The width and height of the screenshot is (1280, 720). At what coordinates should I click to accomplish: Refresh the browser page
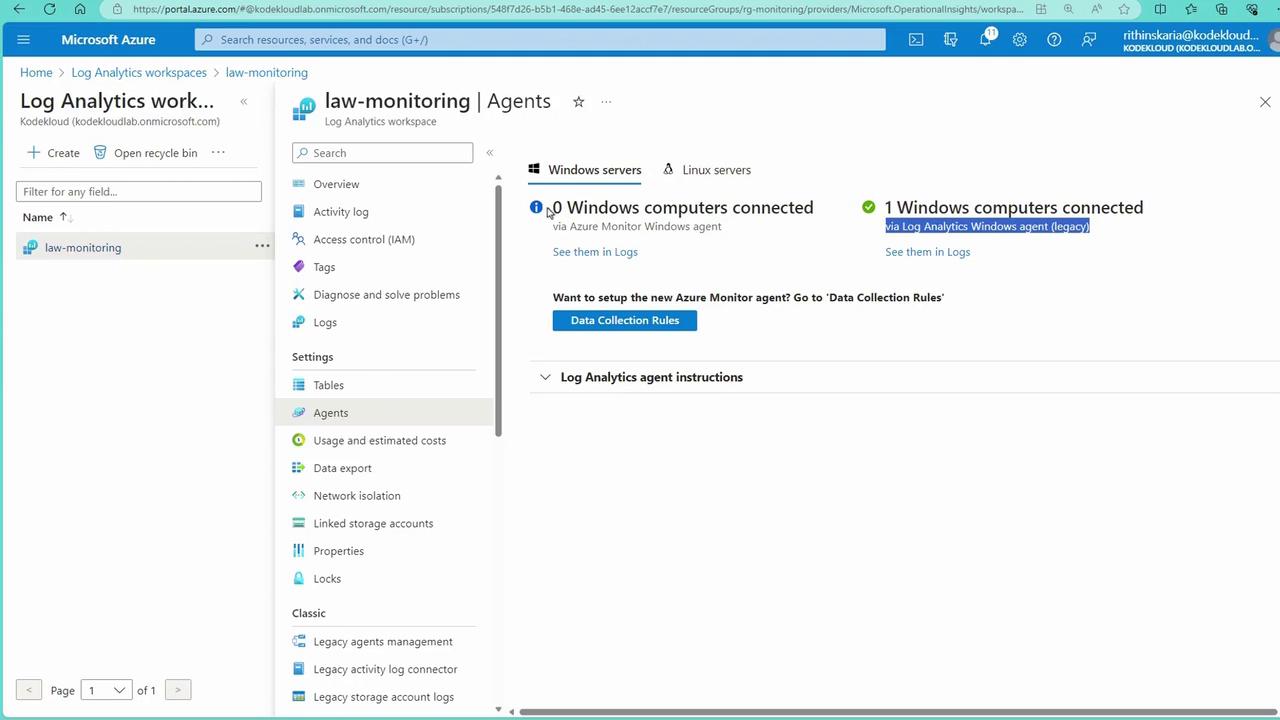pos(49,9)
